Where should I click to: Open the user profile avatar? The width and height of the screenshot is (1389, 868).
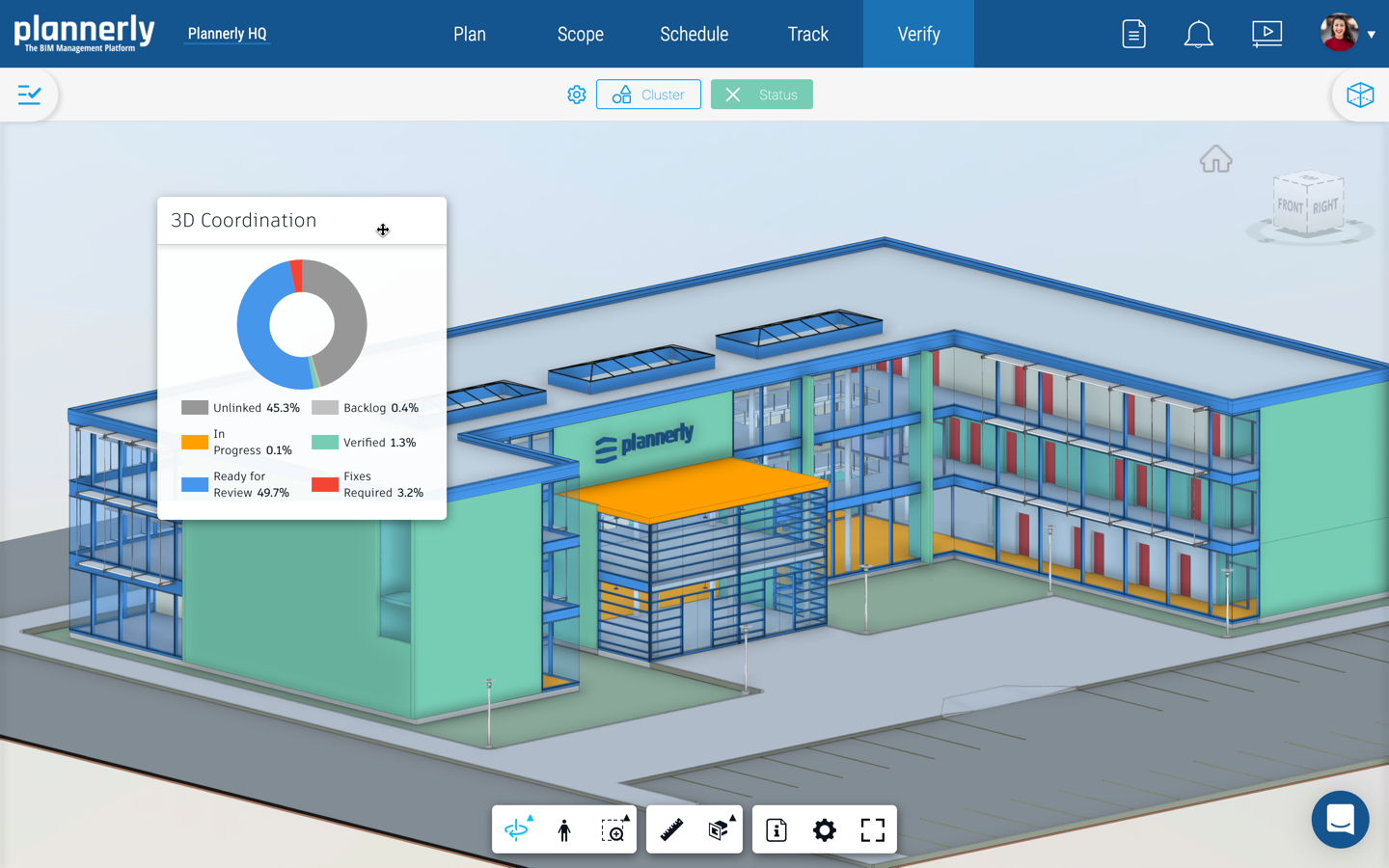click(x=1339, y=33)
